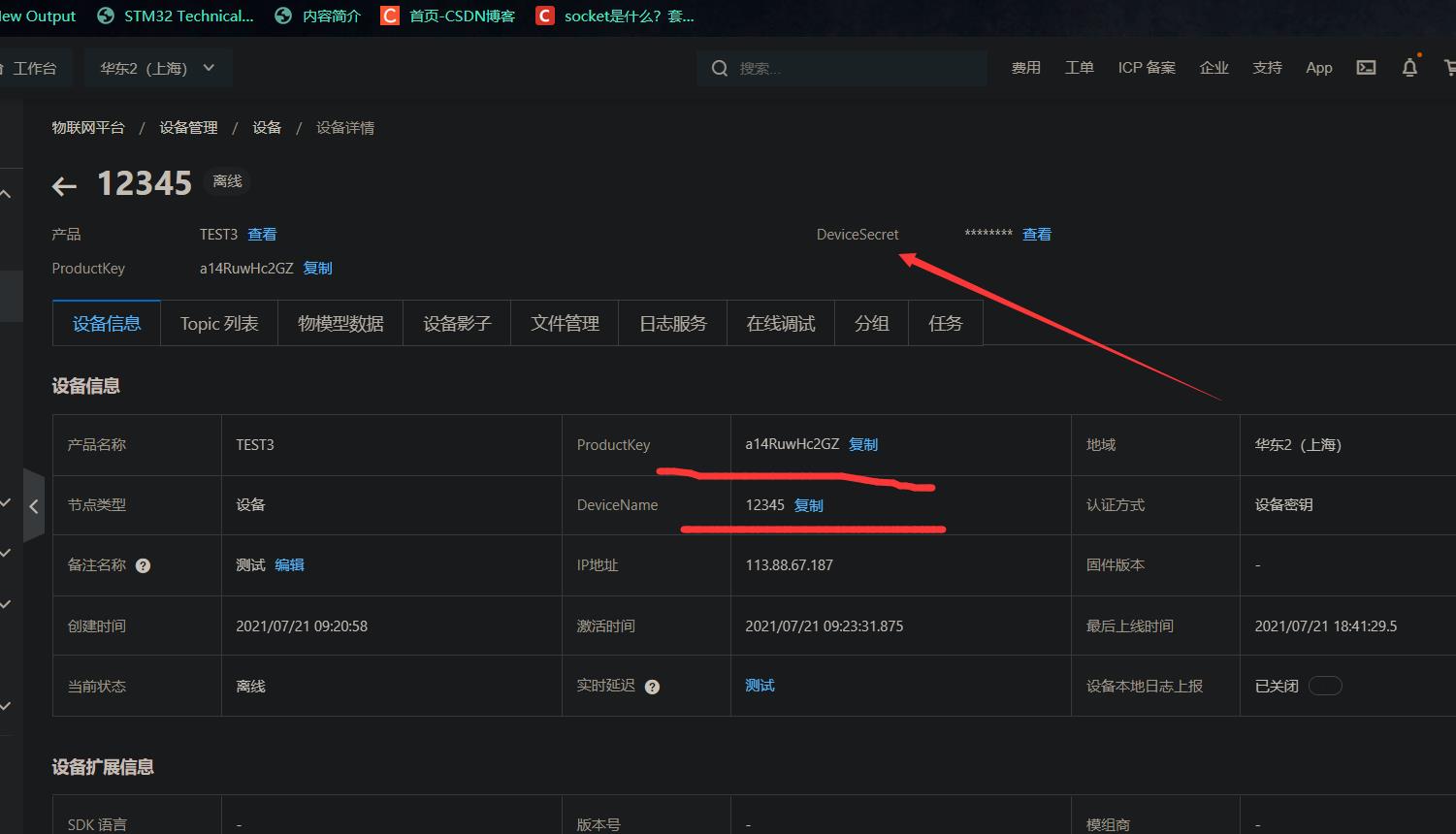The image size is (1456, 834).
Task: Click help icon next to 实时延迟
Action: (652, 687)
